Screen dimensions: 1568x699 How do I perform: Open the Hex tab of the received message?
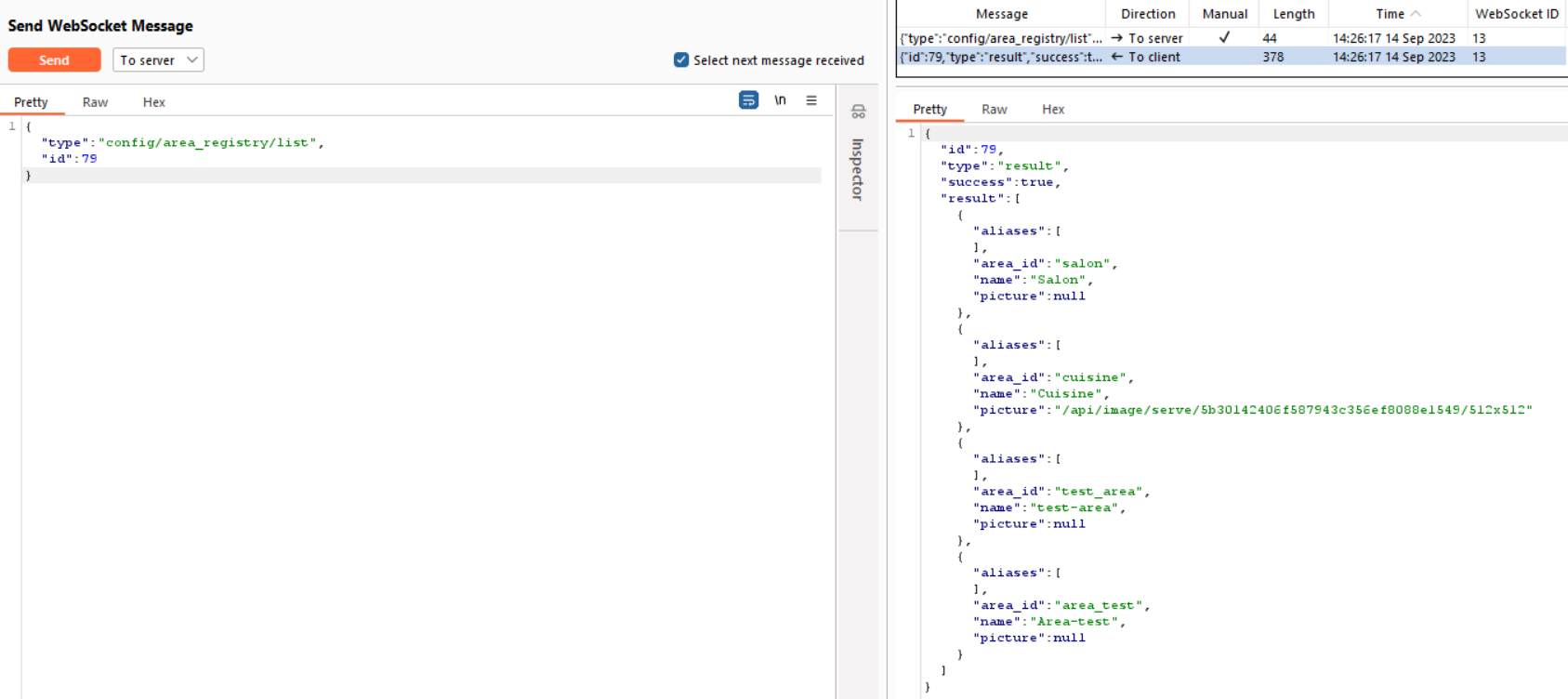point(1052,110)
